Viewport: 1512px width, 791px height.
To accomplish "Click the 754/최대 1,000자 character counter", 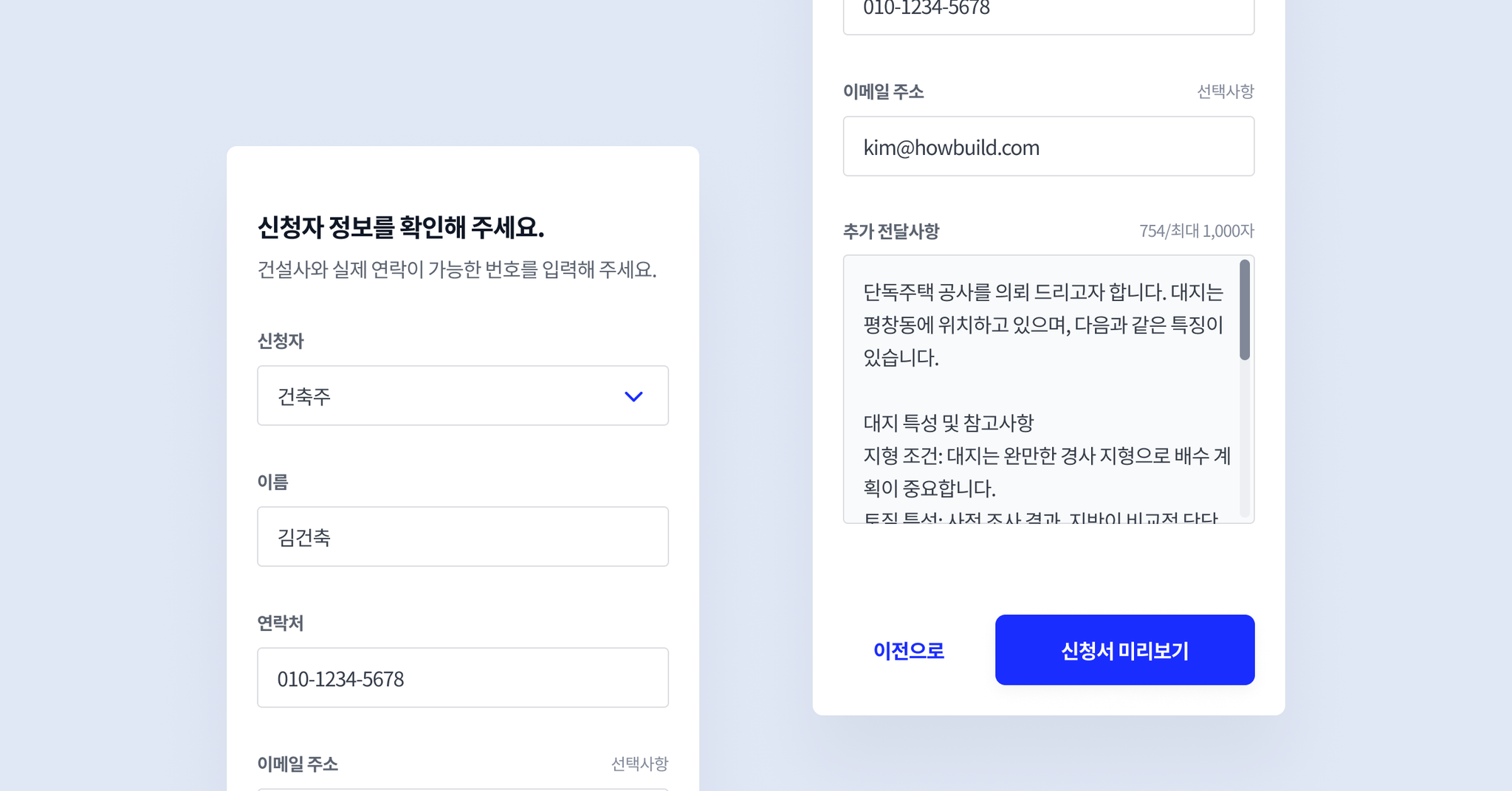I will click(1197, 231).
